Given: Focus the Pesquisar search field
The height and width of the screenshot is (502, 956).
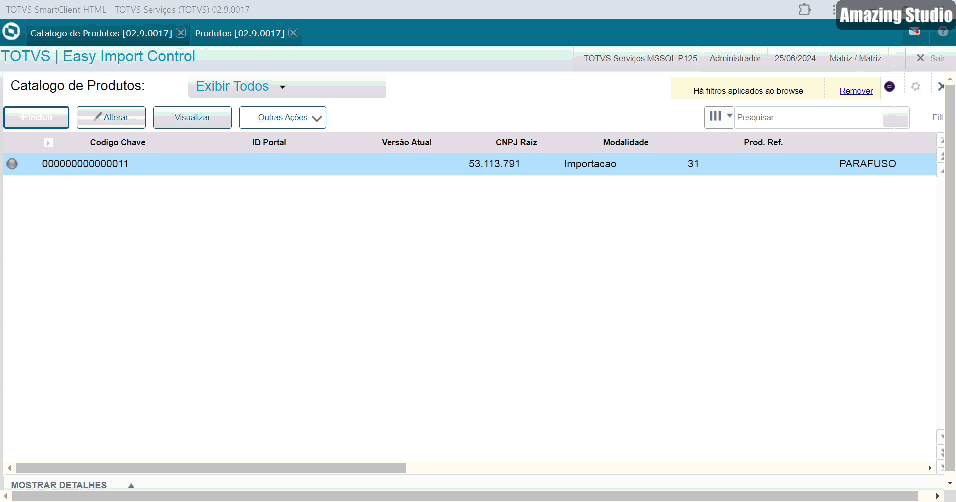Looking at the screenshot, I should tap(808, 117).
